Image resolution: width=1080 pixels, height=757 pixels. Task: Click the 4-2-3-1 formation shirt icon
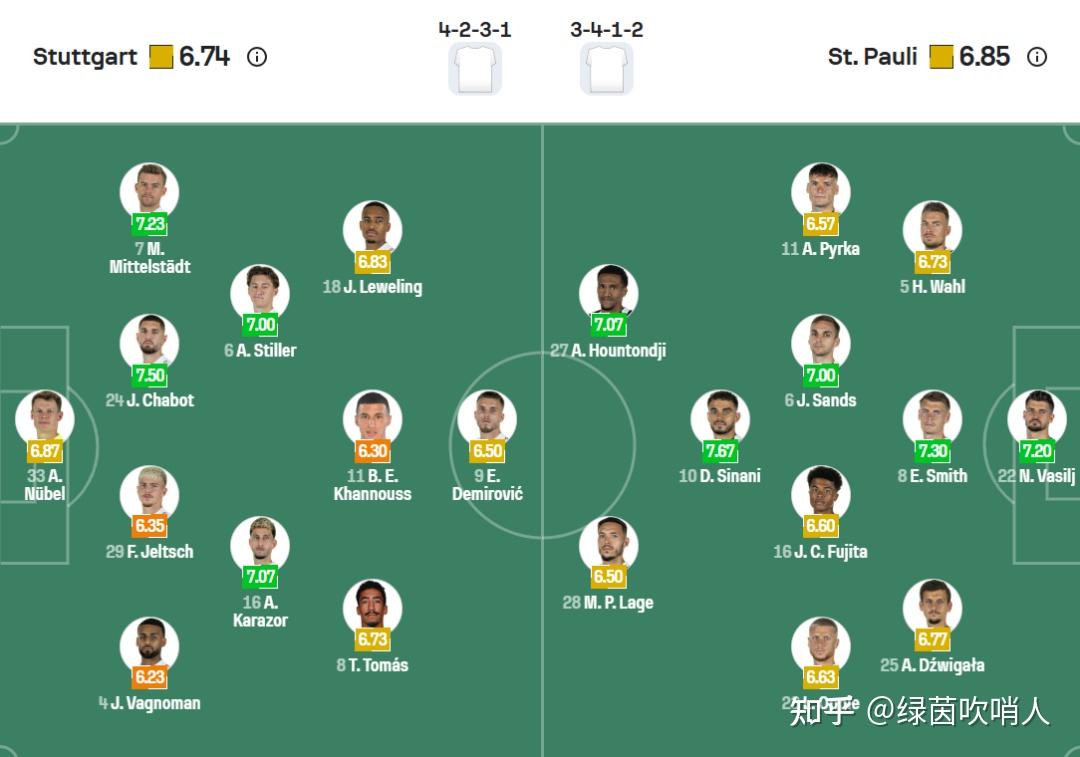pos(475,68)
